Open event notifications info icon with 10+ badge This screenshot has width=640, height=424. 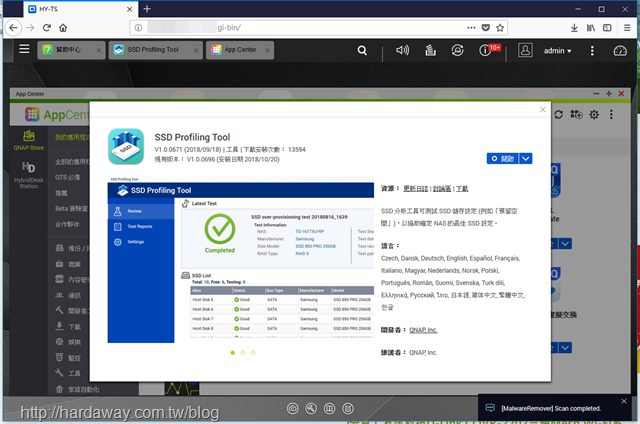click(x=486, y=50)
